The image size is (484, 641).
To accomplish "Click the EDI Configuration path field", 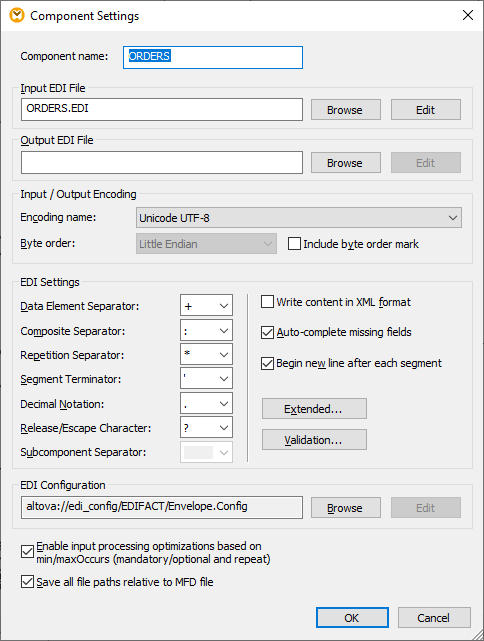I will click(162, 507).
